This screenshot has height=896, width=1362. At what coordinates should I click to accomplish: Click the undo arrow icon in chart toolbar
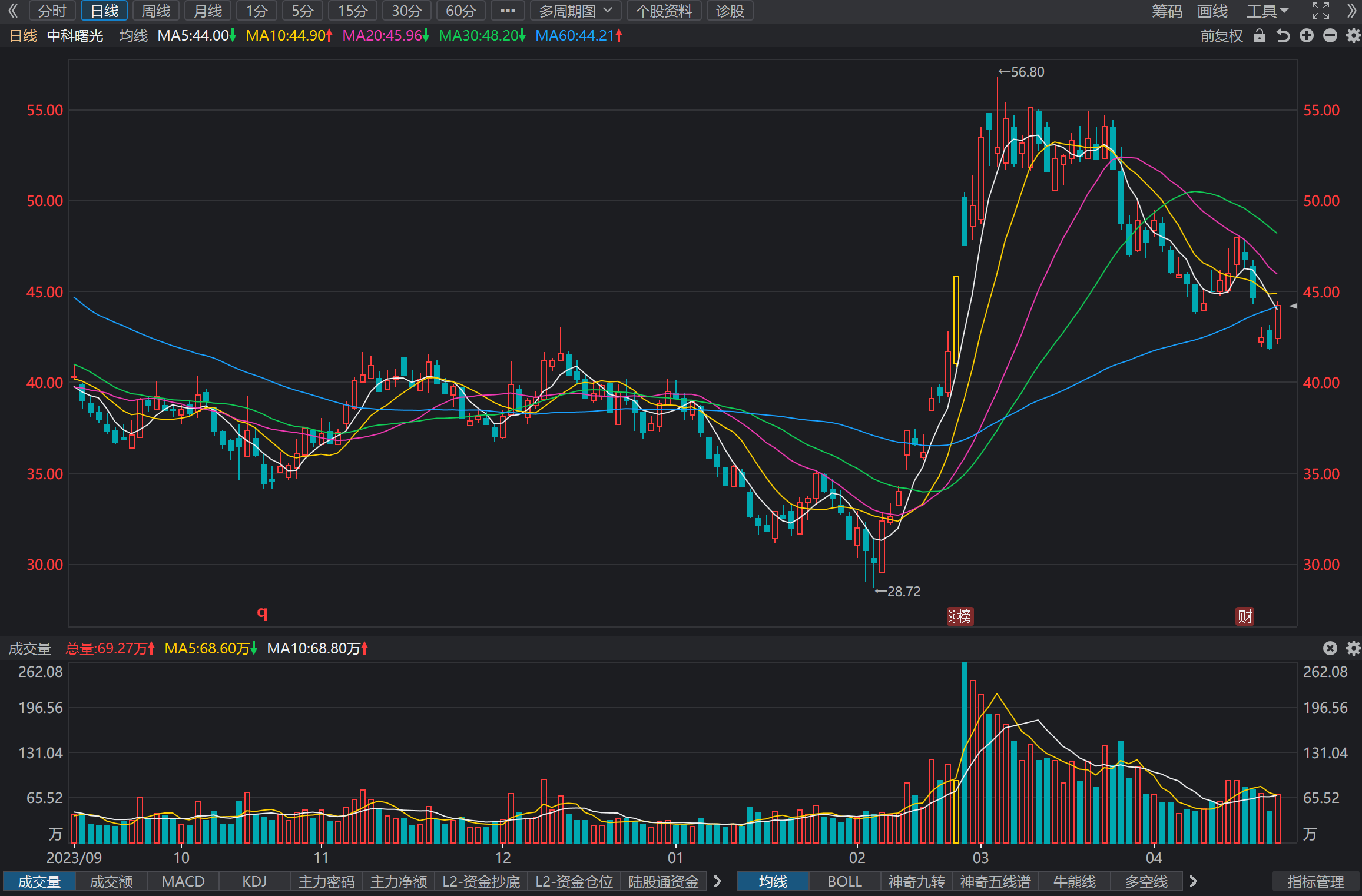(x=1283, y=36)
